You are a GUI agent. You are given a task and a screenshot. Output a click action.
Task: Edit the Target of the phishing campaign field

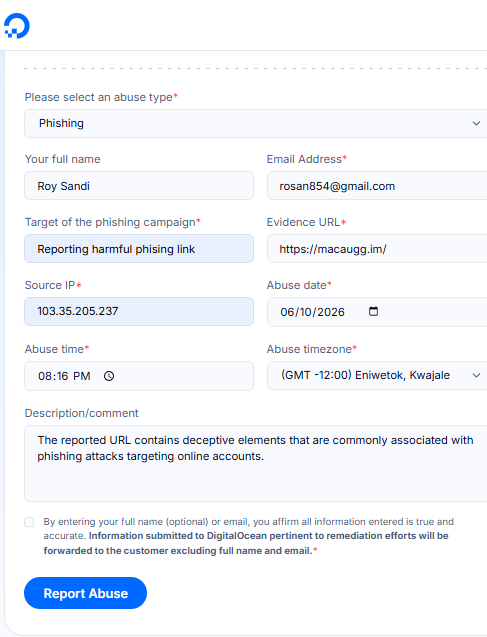coord(139,249)
